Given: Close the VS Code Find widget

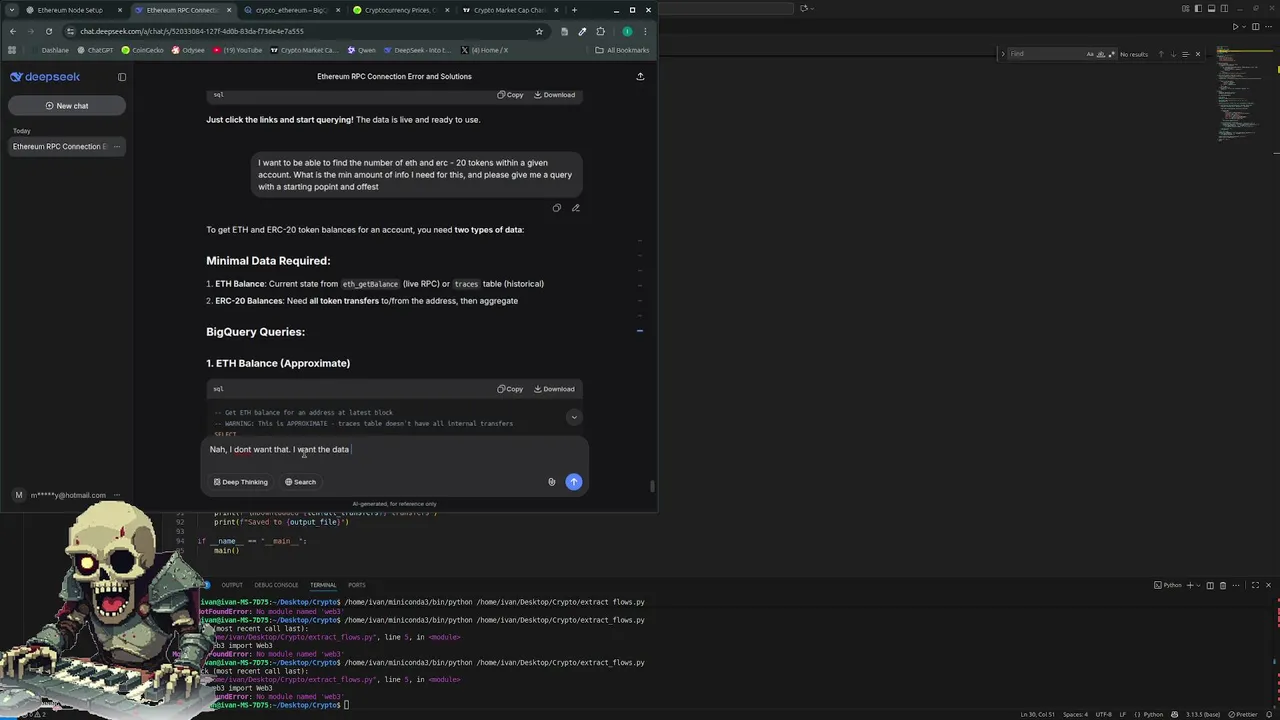Looking at the screenshot, I should point(1198,54).
